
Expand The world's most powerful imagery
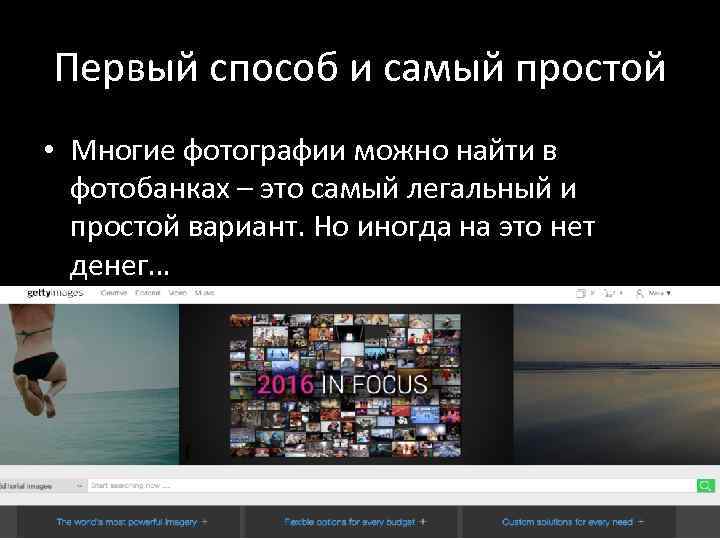[132, 522]
